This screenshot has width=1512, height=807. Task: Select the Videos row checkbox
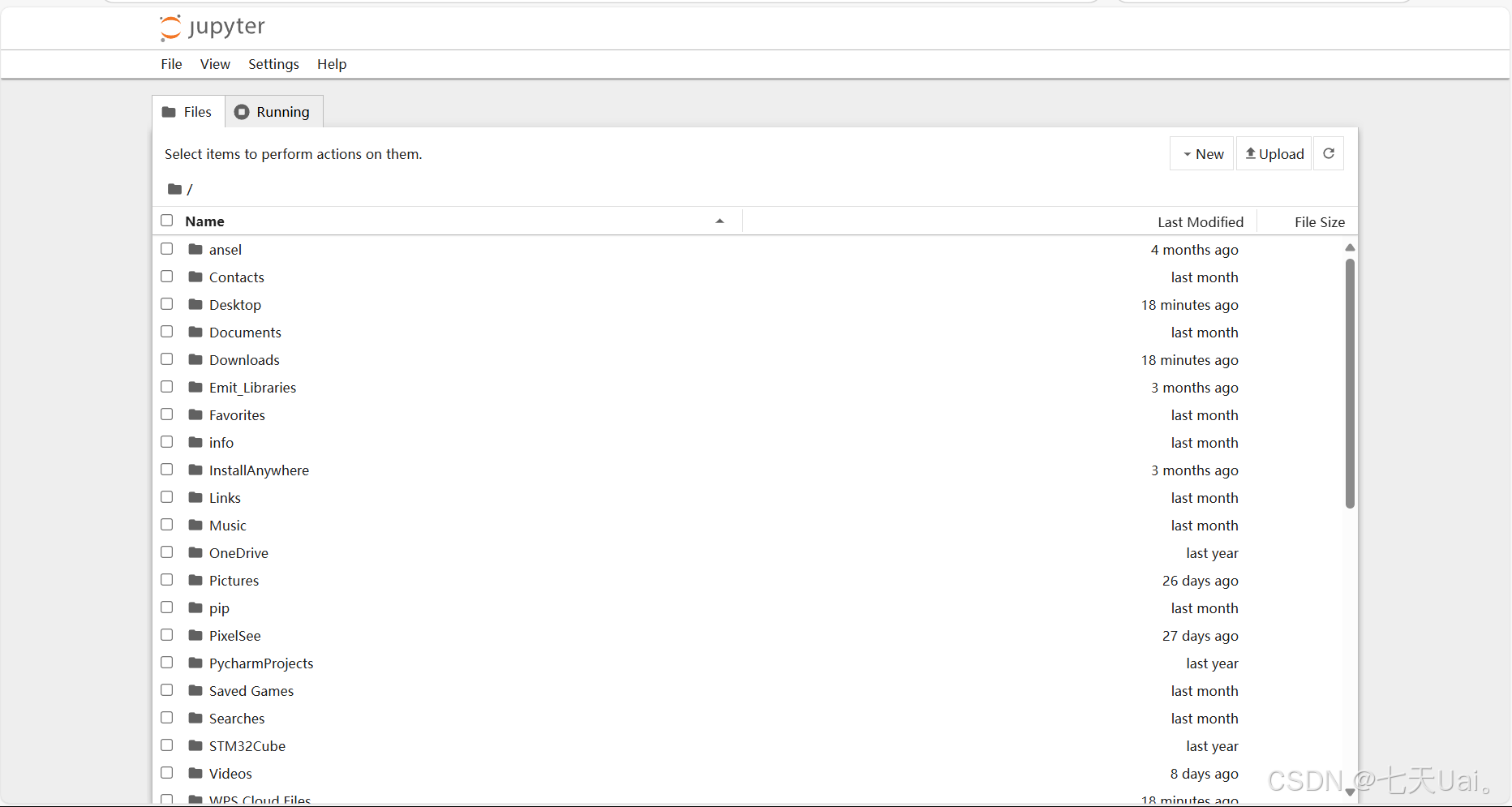pos(167,773)
